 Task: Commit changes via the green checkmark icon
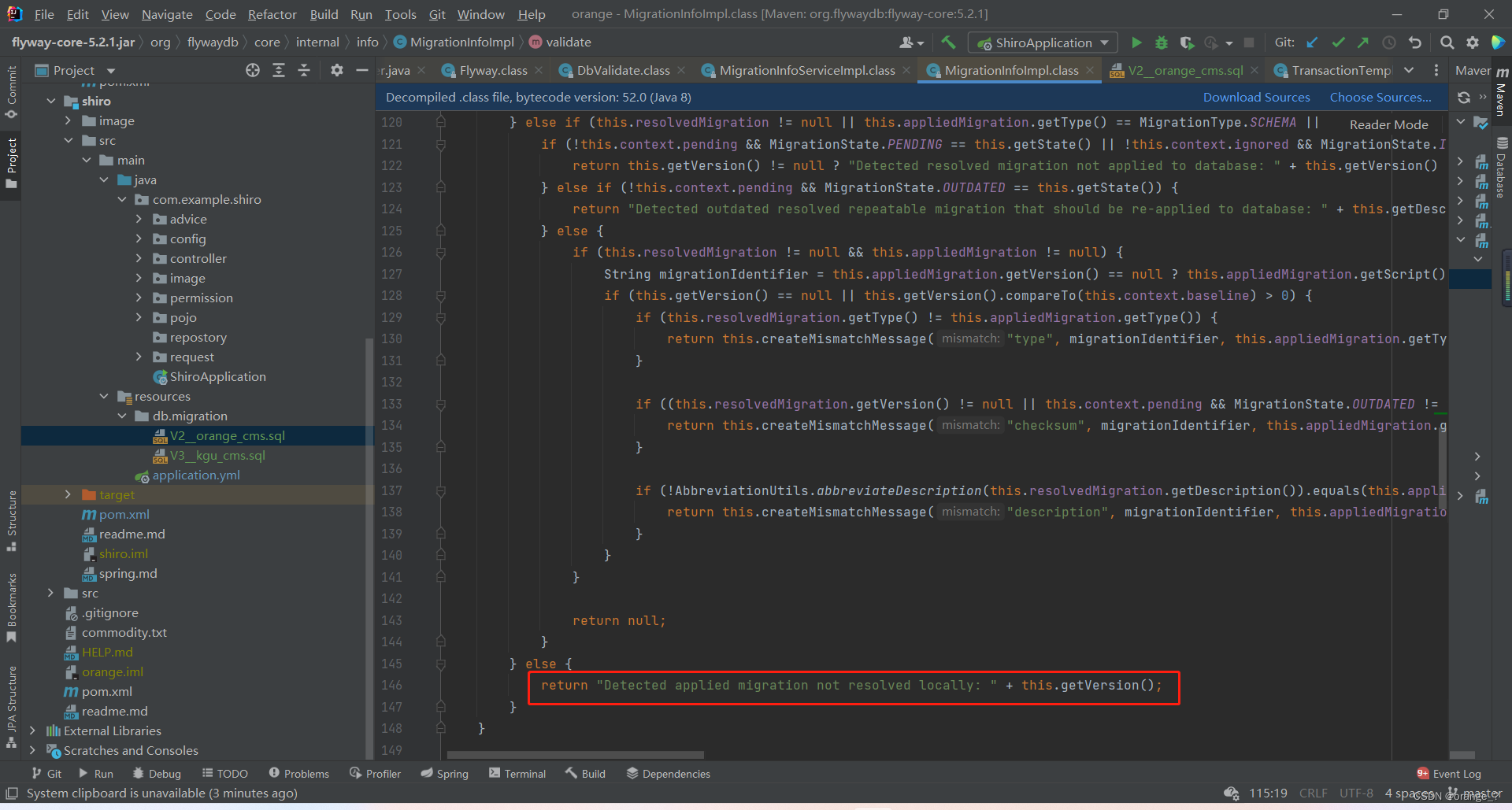click(1338, 43)
